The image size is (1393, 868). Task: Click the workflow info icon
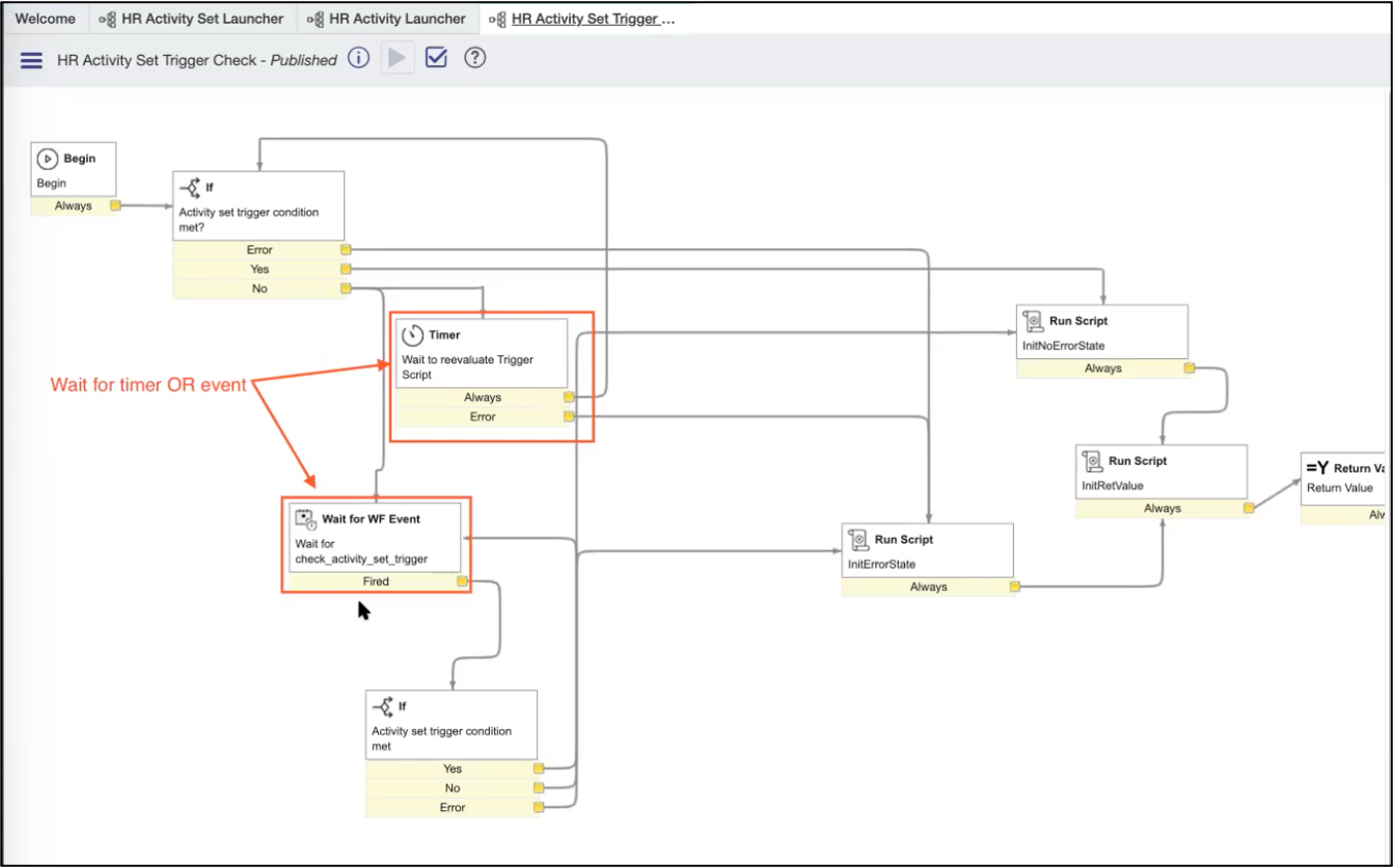358,58
